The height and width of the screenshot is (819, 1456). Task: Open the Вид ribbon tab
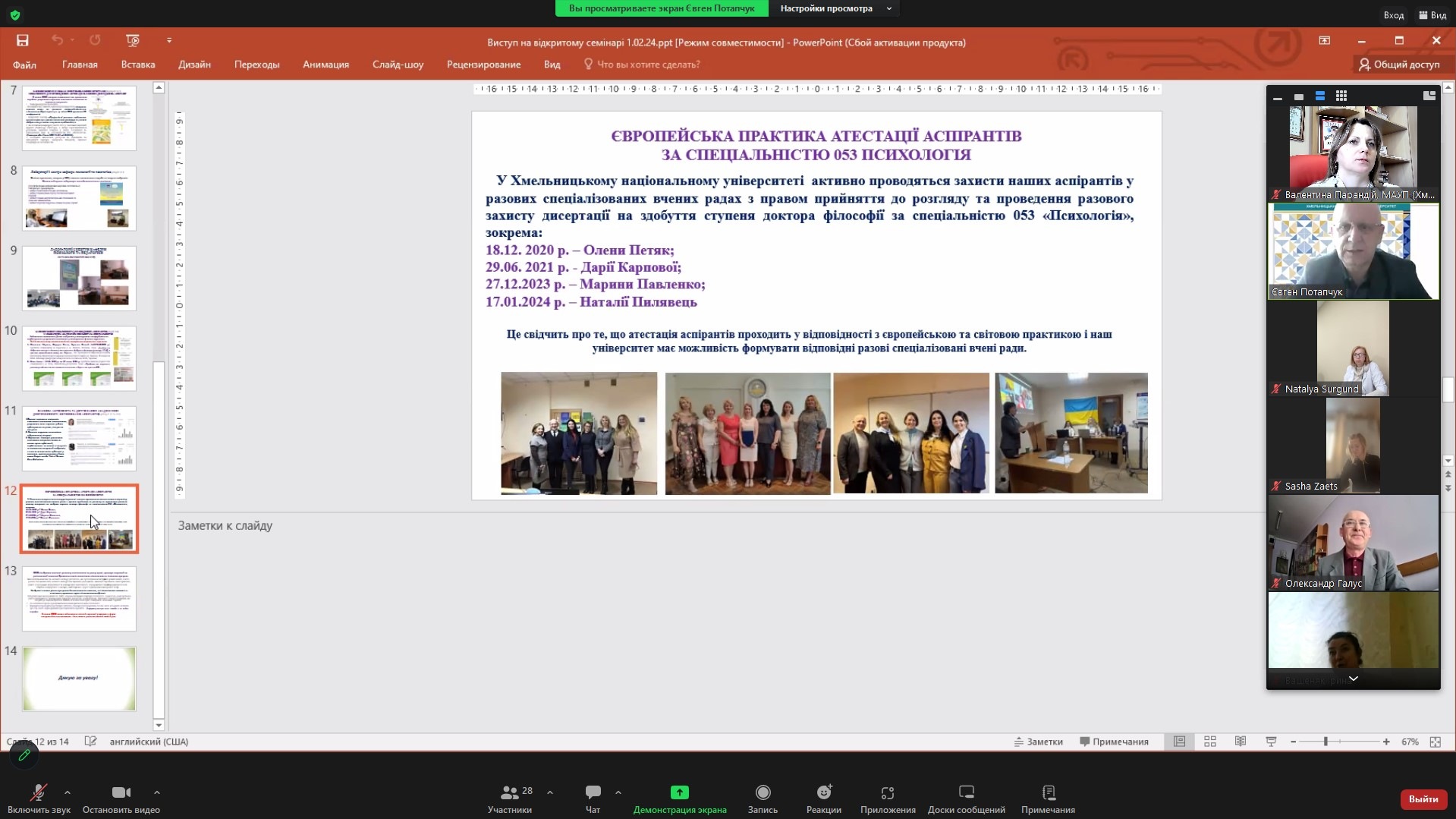pyautogui.click(x=552, y=65)
